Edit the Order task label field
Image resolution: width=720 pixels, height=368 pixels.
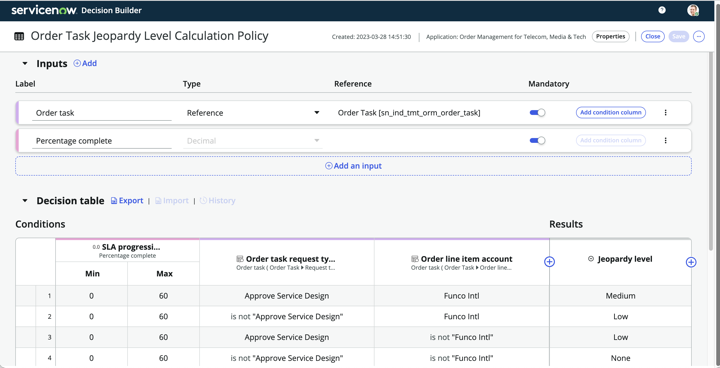point(101,113)
